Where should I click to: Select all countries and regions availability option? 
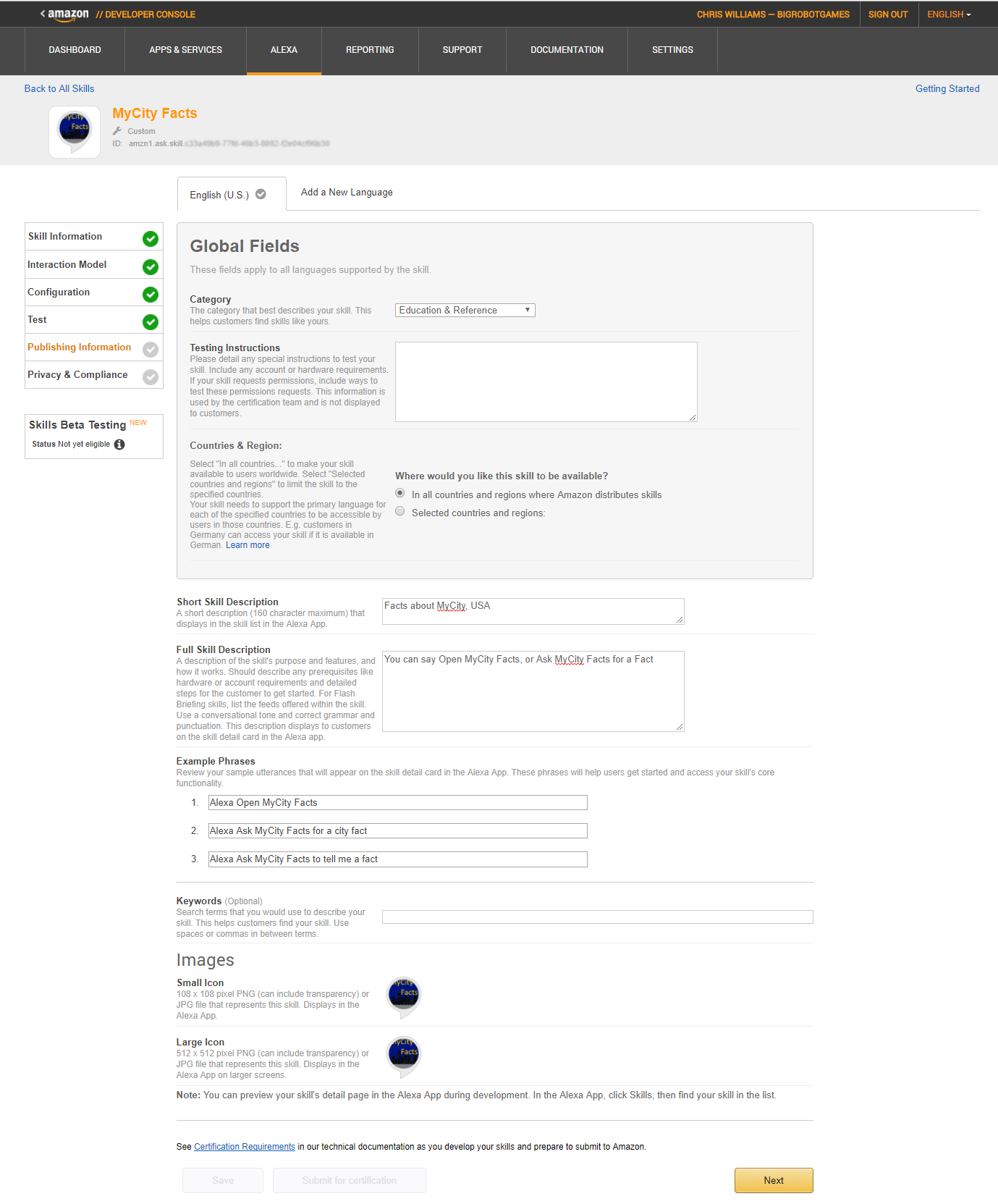point(400,493)
